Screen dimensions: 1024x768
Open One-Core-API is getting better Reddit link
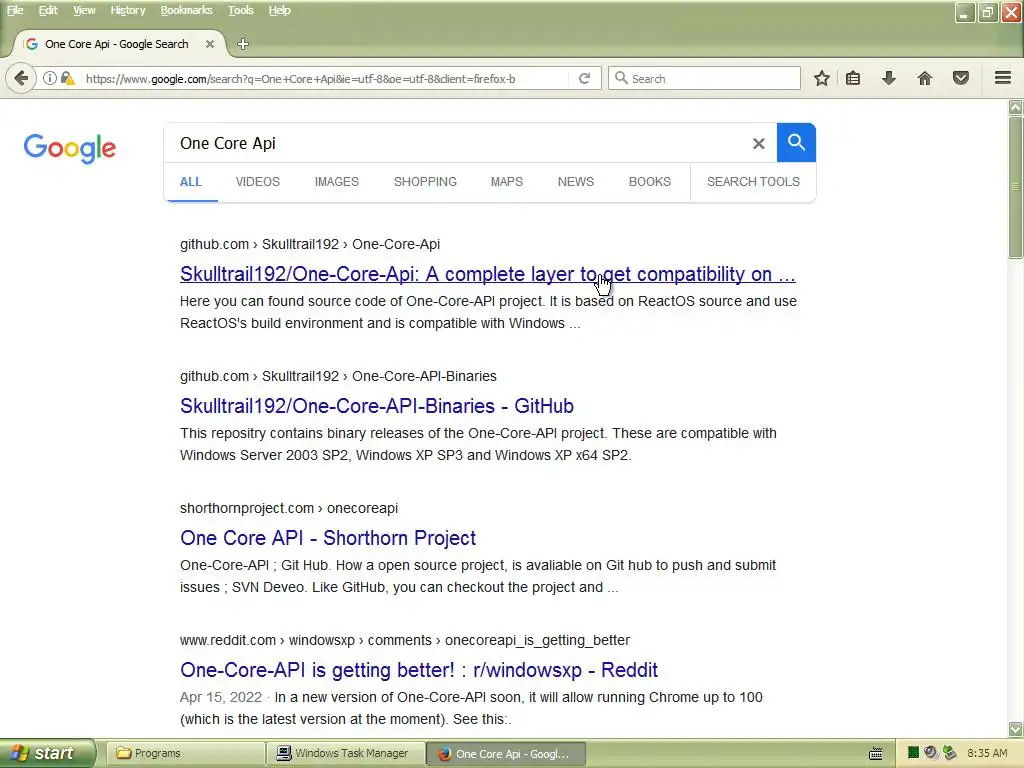[419, 670]
